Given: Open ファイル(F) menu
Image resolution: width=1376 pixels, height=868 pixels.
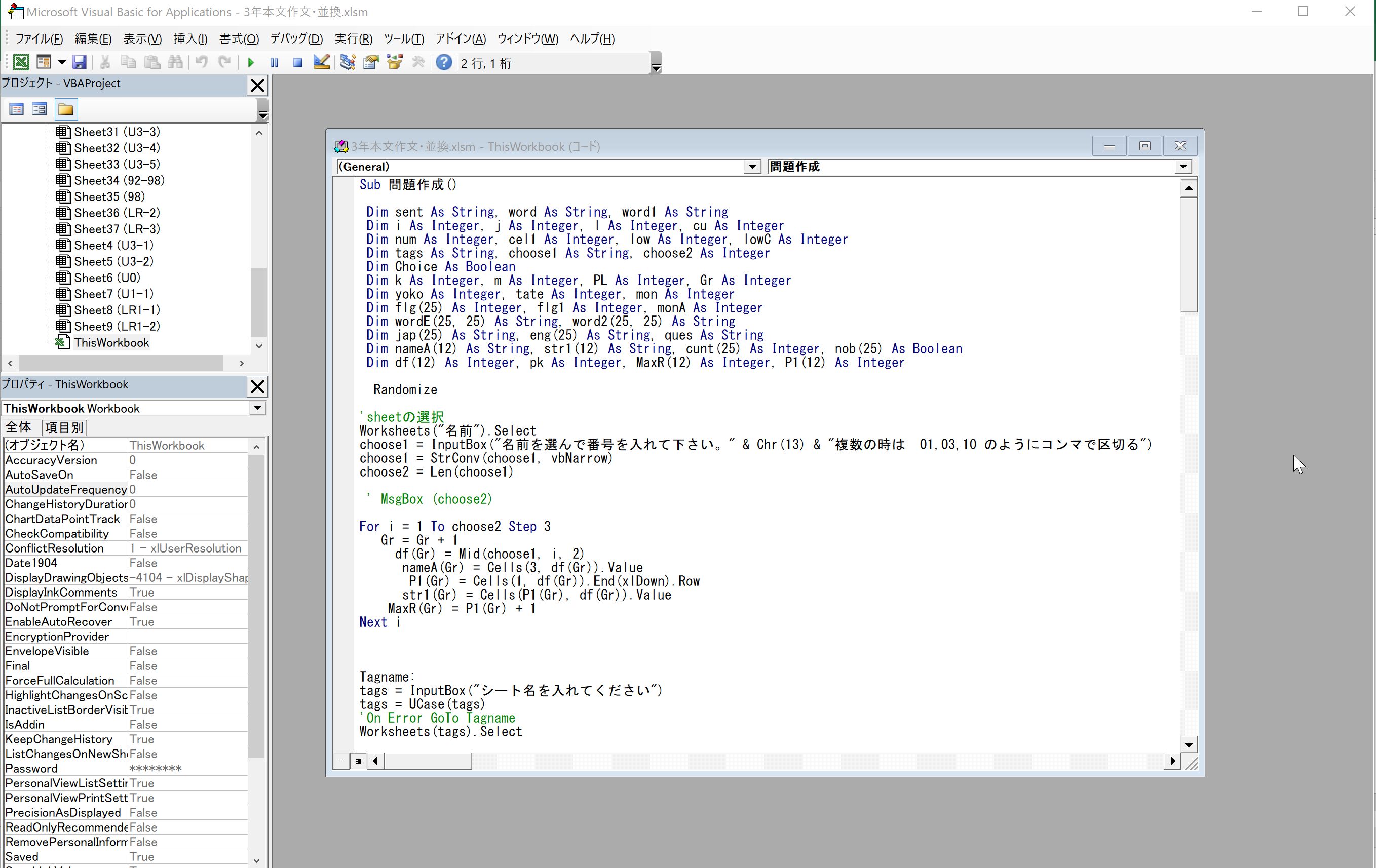Looking at the screenshot, I should (39, 39).
